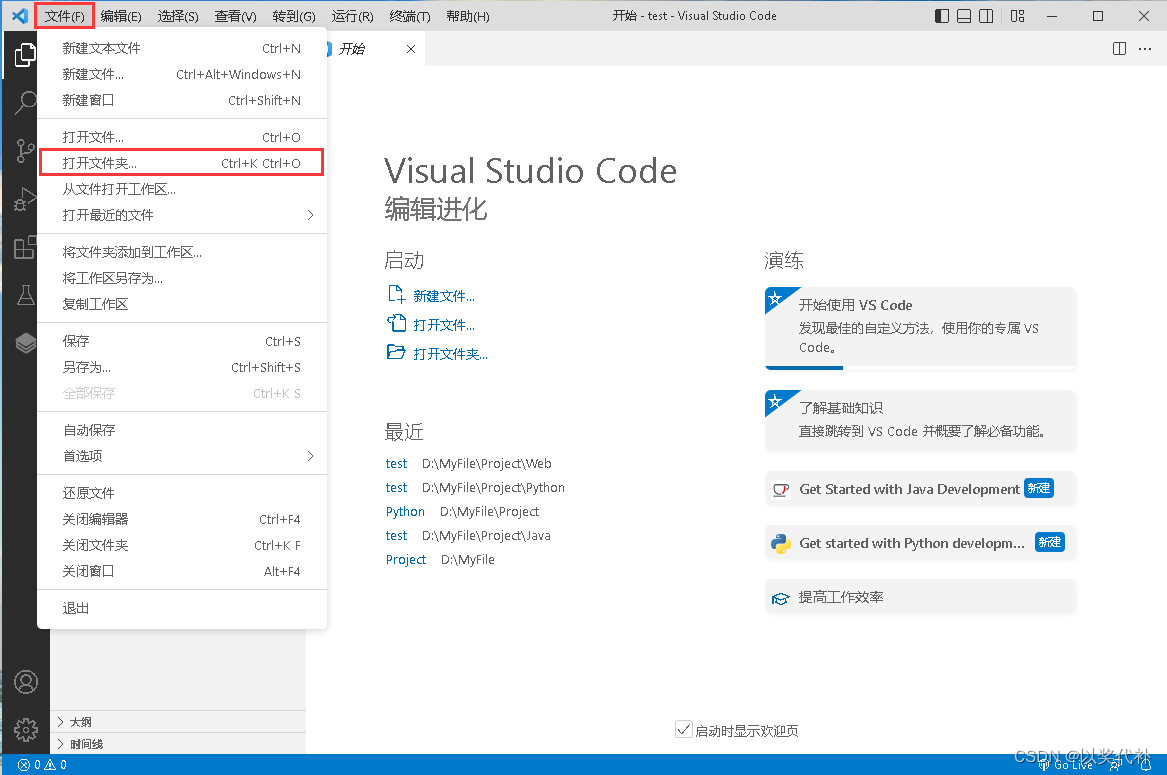Choose 打开文件夹... in File menu

[182, 163]
